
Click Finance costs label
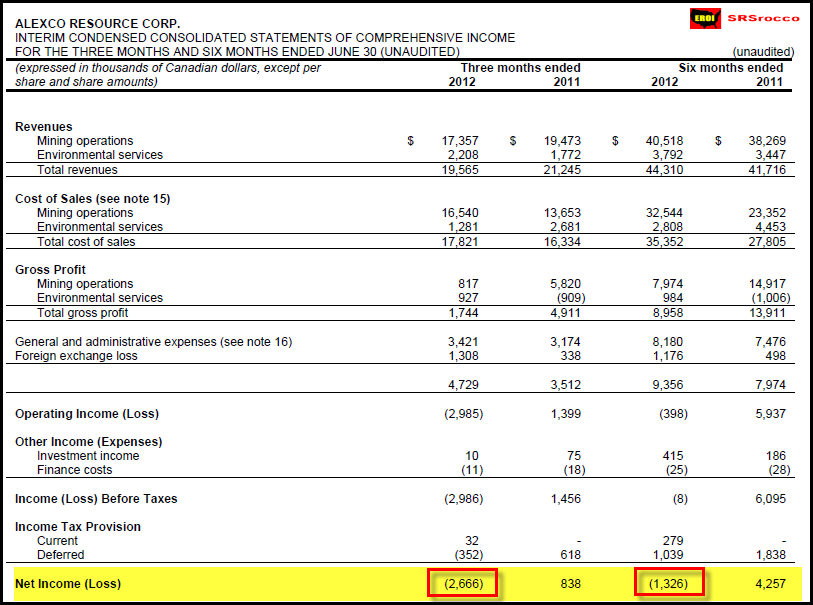pyautogui.click(x=74, y=470)
